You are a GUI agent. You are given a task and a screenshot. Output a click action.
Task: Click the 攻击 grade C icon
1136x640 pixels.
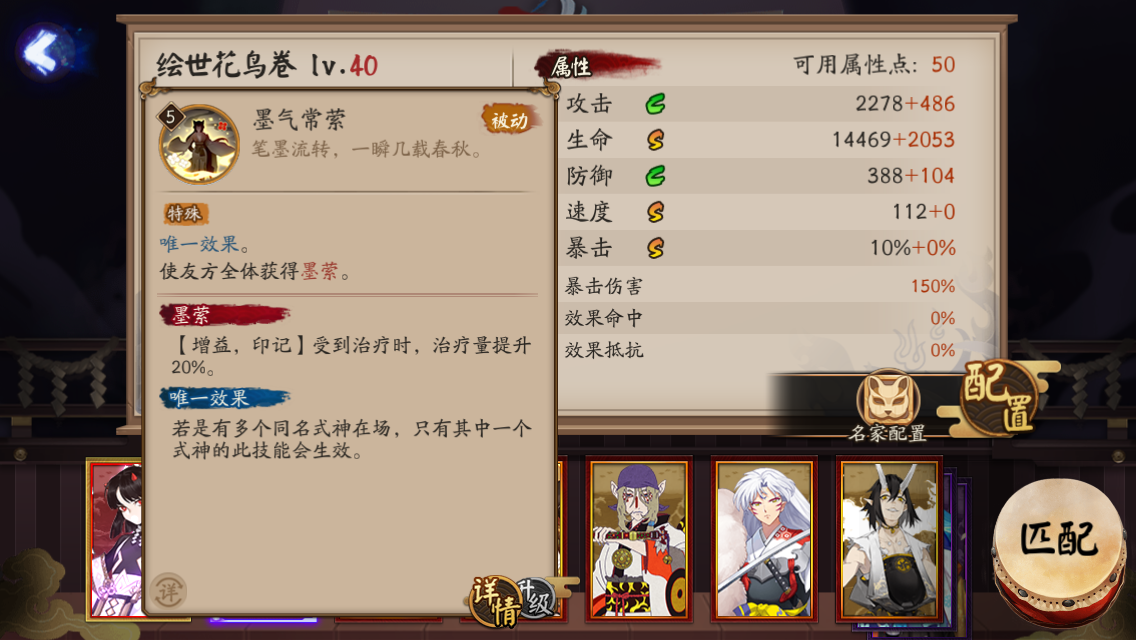tap(655, 104)
